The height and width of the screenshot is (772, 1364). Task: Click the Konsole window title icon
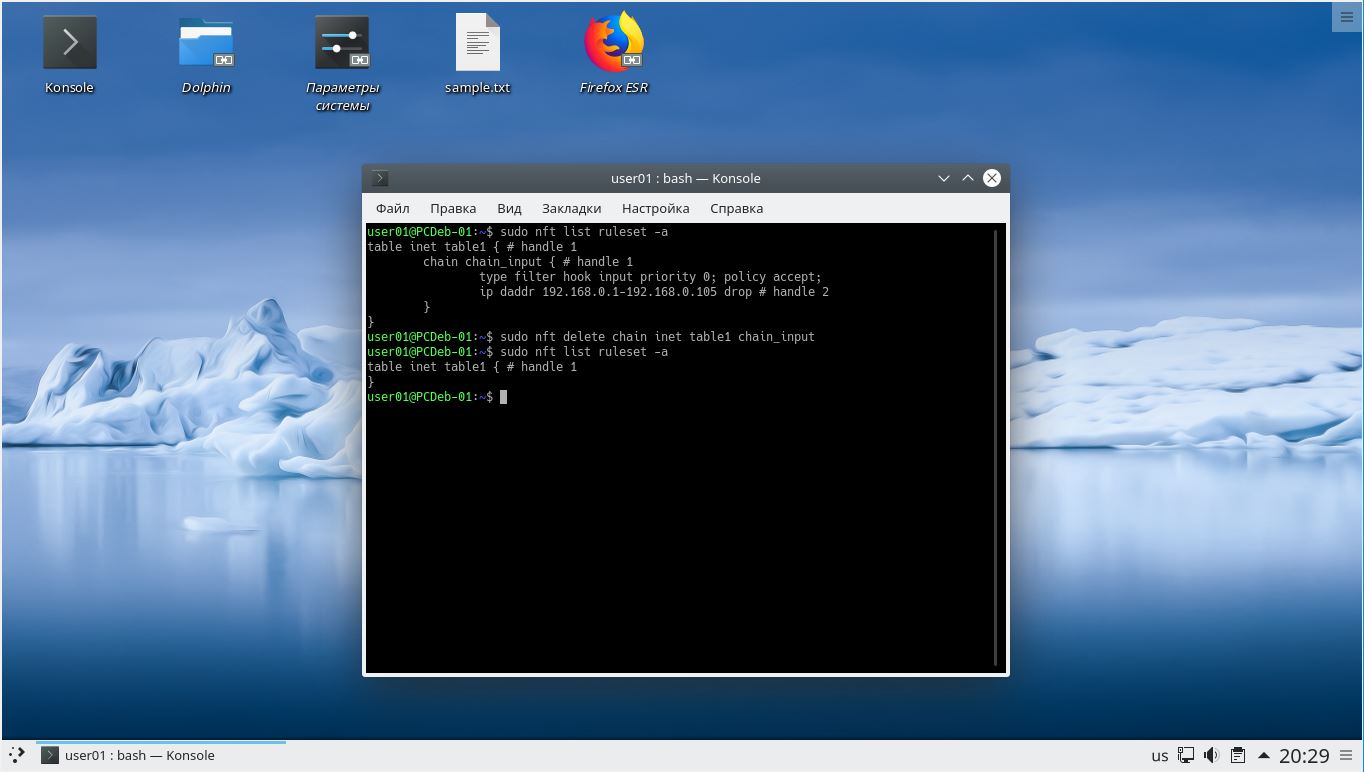pyautogui.click(x=380, y=178)
